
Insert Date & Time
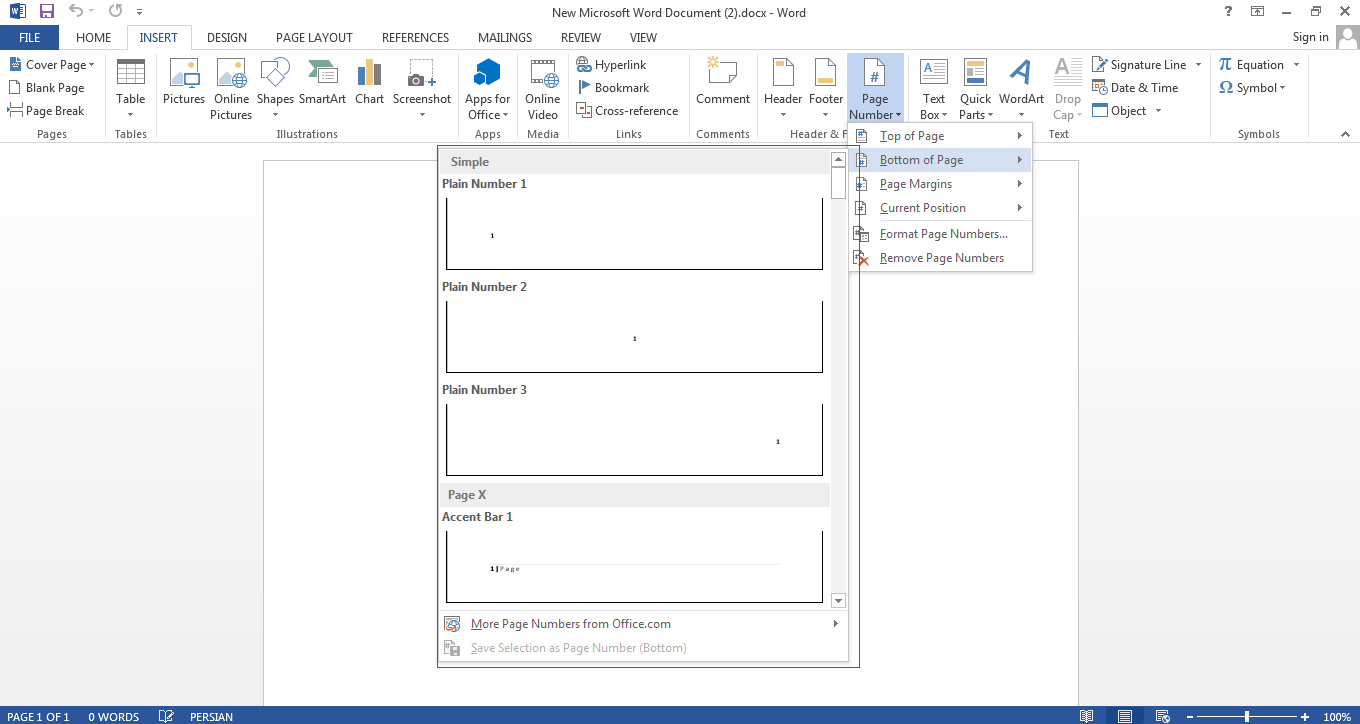(x=1135, y=88)
